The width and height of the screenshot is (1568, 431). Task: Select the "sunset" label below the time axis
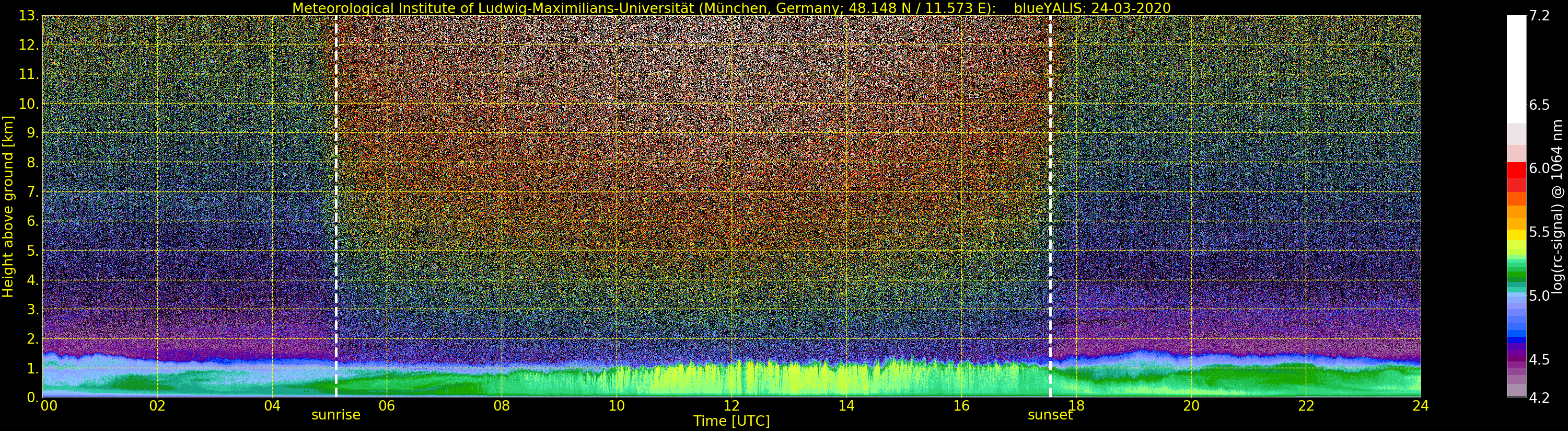coord(1050,415)
